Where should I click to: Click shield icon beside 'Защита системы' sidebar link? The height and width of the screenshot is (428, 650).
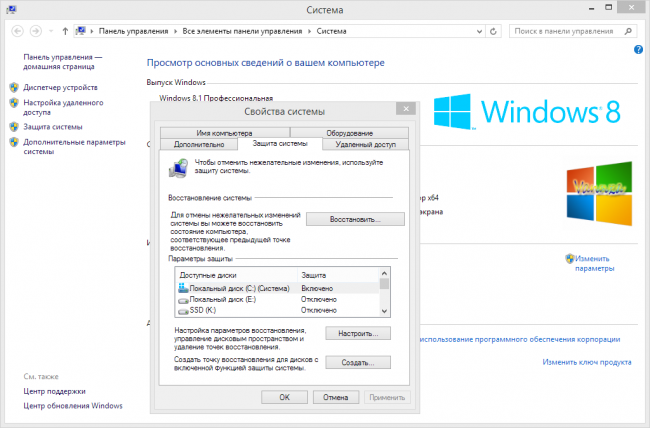click(x=14, y=126)
